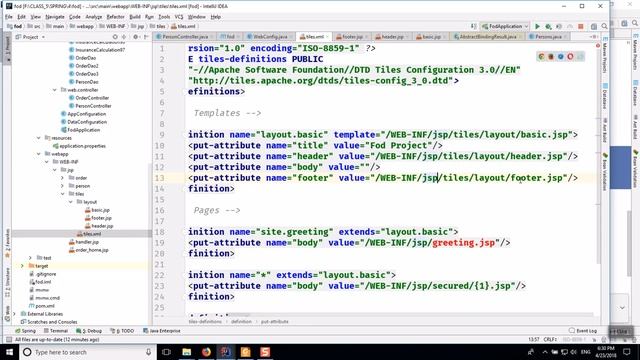Viewport: 640px width, 360px height.
Task: Launch Firefox from the taskbar
Action: [x=206, y=352]
